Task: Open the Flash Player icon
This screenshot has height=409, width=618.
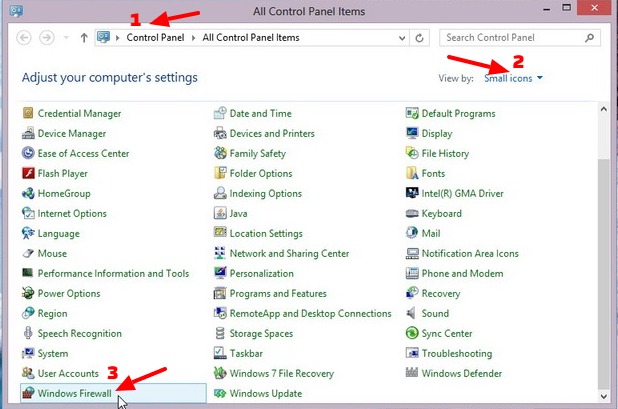Action: [x=28, y=173]
